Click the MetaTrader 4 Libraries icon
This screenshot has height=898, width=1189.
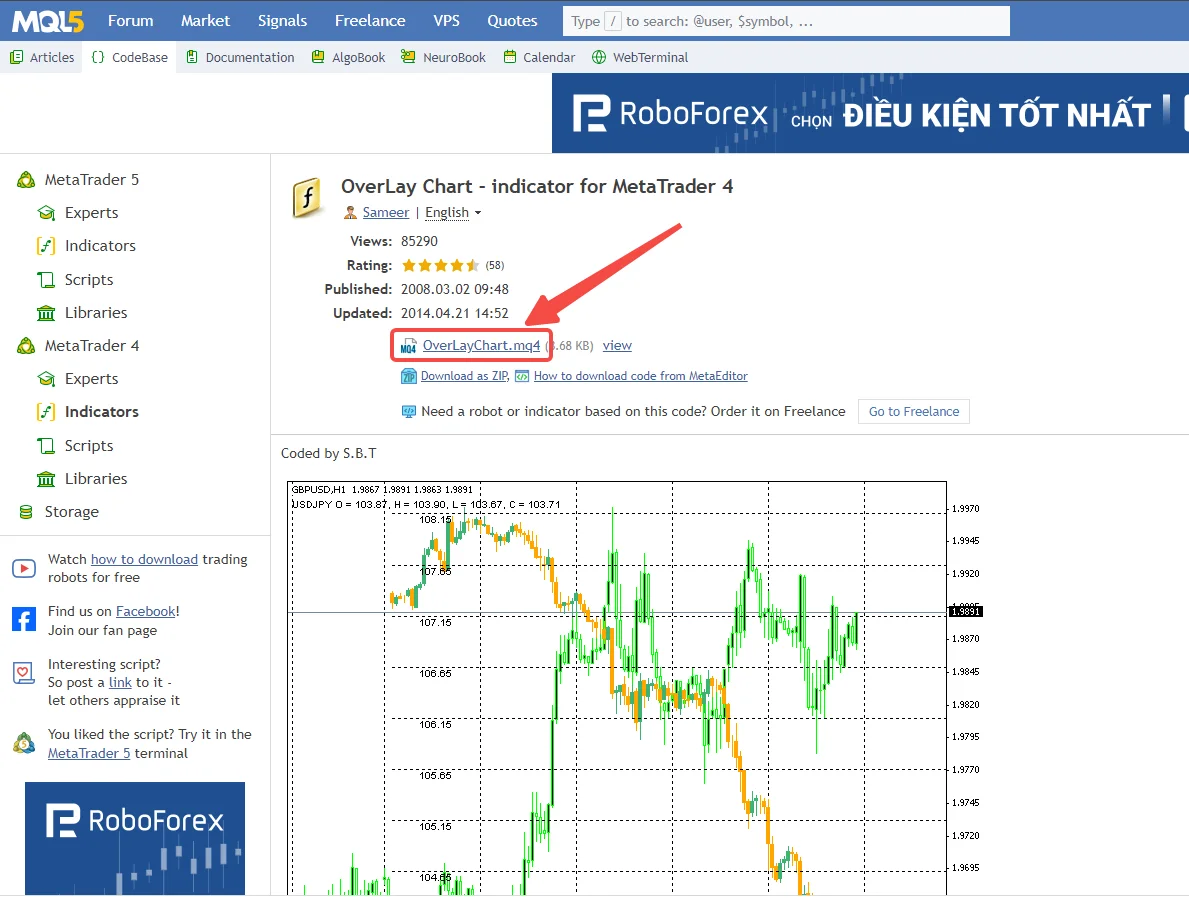46,479
